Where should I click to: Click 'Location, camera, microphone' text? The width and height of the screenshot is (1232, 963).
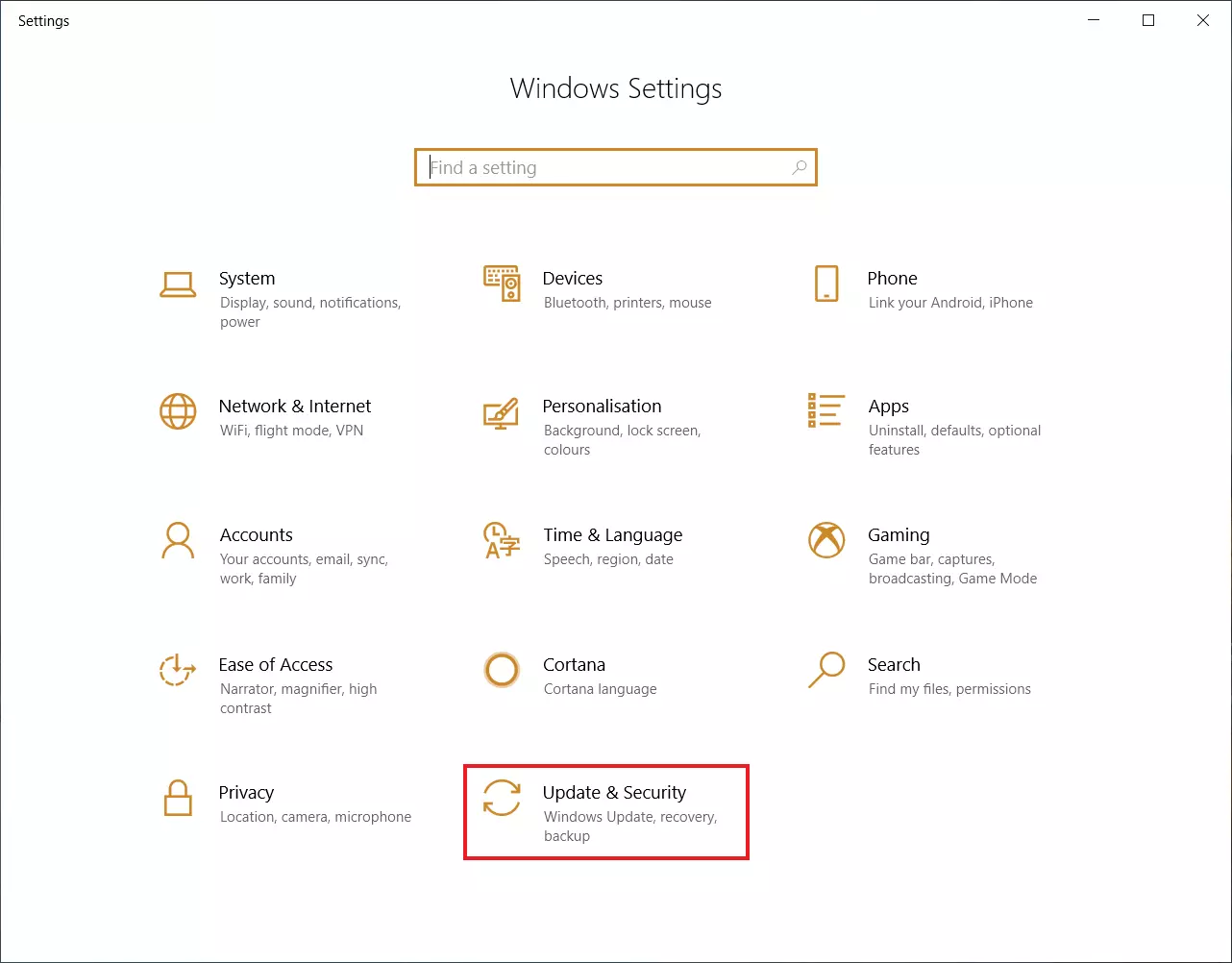[x=315, y=817]
